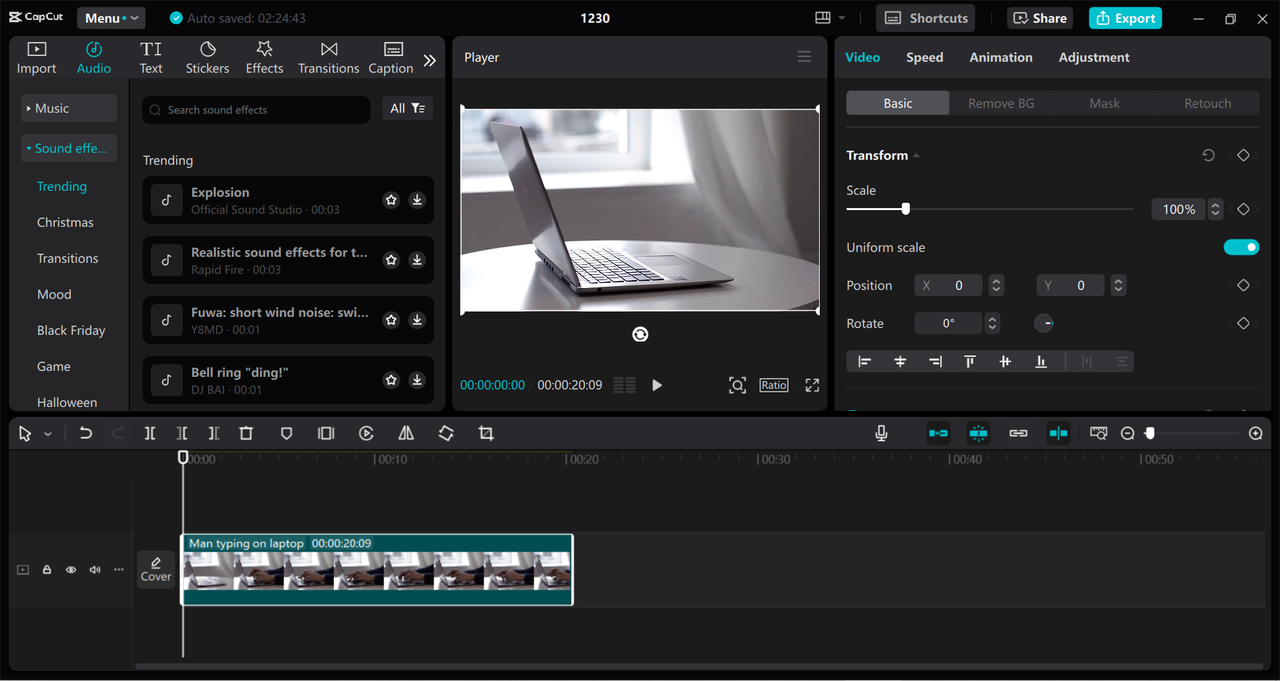This screenshot has width=1280, height=681.
Task: Select the Game sound category
Action: point(54,366)
